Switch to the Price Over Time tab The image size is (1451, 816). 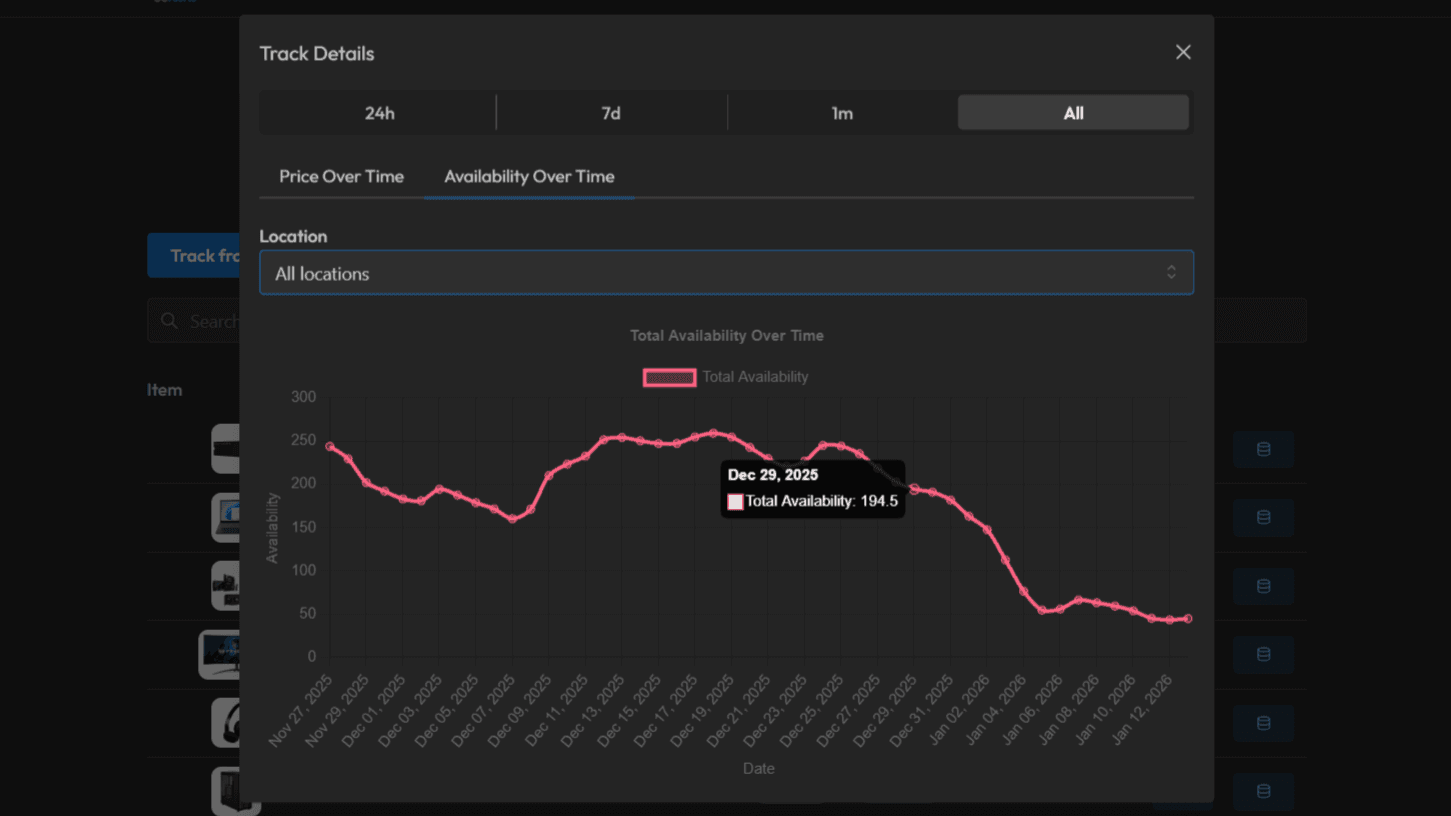click(341, 176)
